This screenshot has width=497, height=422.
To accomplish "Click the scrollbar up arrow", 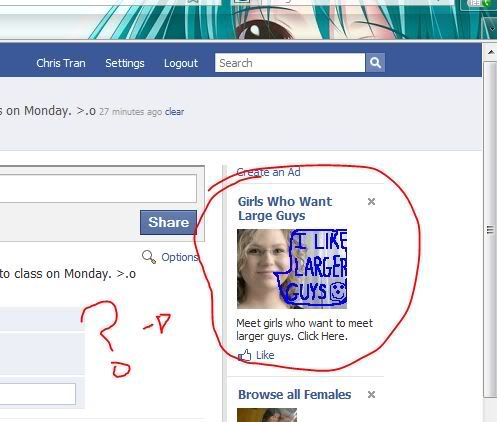I will click(491, 52).
